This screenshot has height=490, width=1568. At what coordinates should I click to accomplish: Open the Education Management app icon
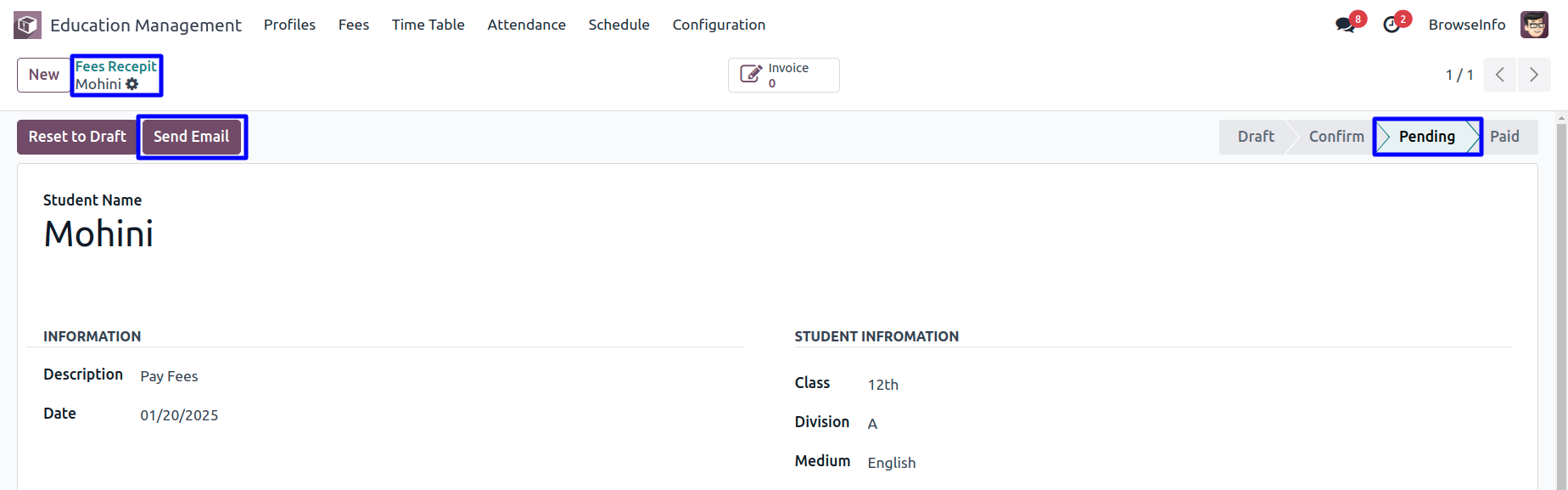click(27, 25)
